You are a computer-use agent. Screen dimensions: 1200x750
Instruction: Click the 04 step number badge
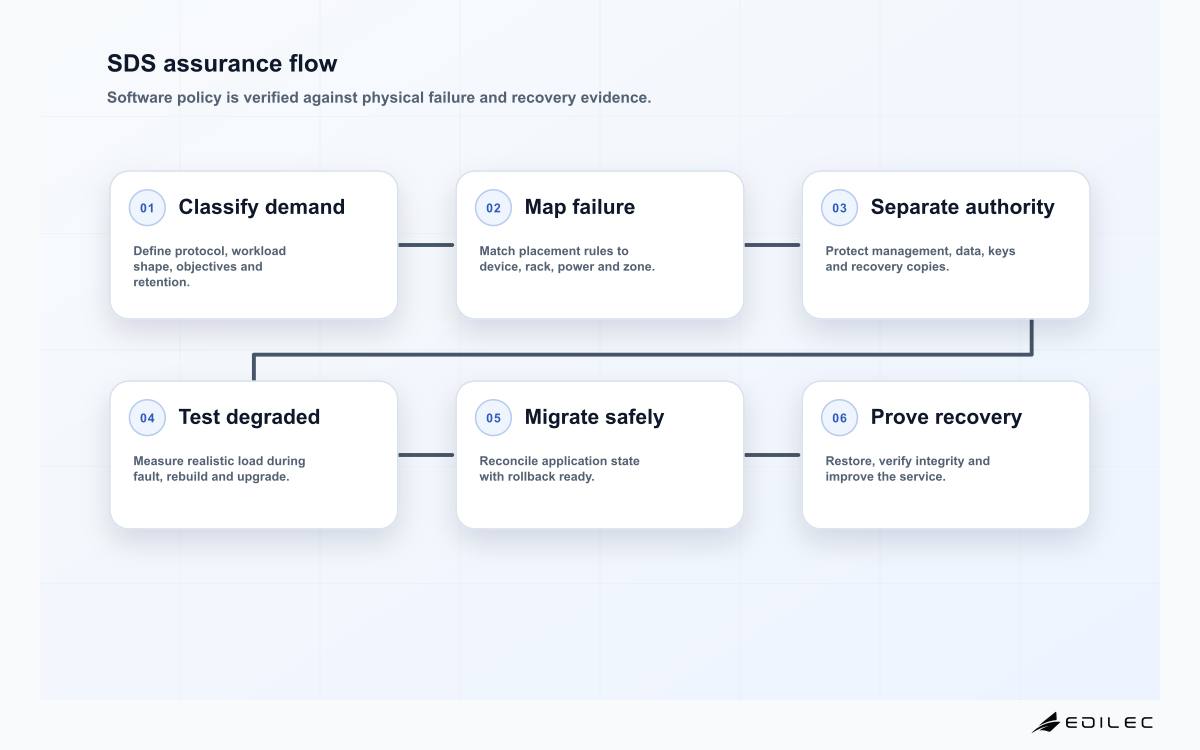tap(147, 418)
